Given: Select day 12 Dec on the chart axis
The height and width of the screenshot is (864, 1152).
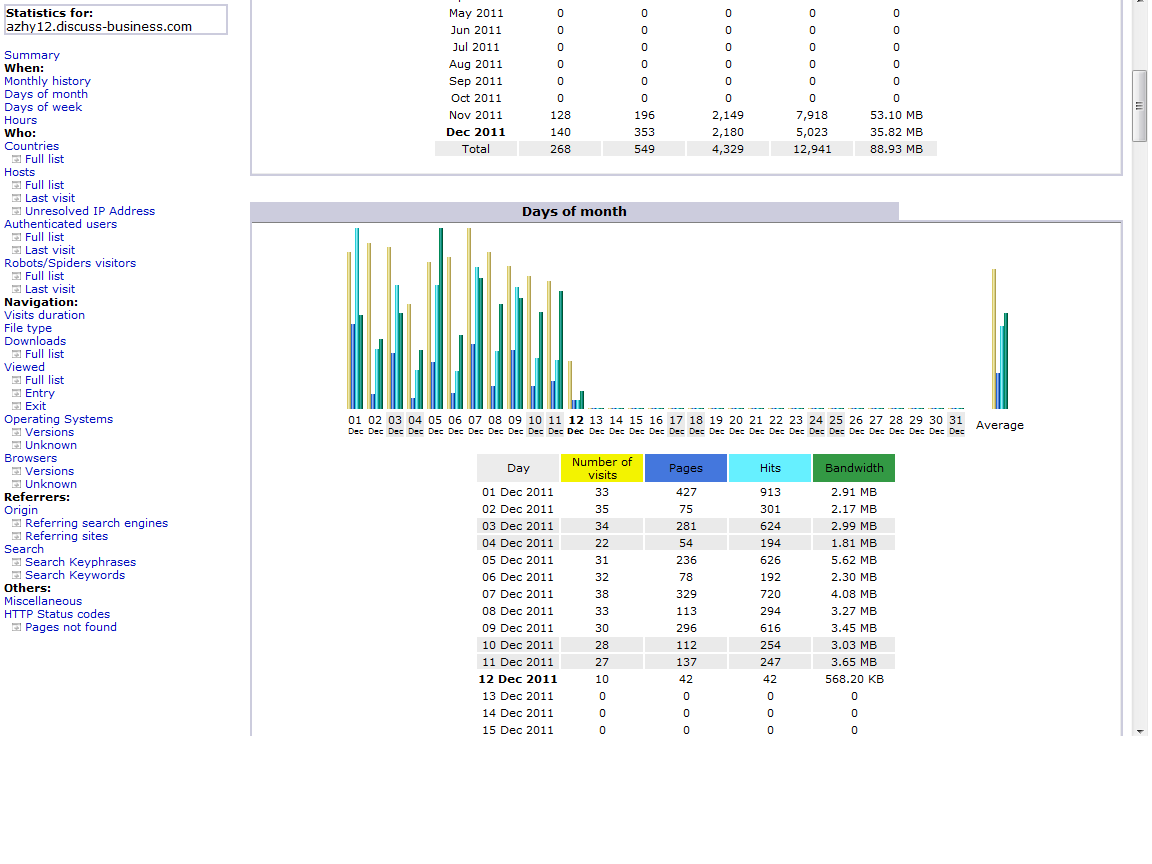Looking at the screenshot, I should 576,425.
